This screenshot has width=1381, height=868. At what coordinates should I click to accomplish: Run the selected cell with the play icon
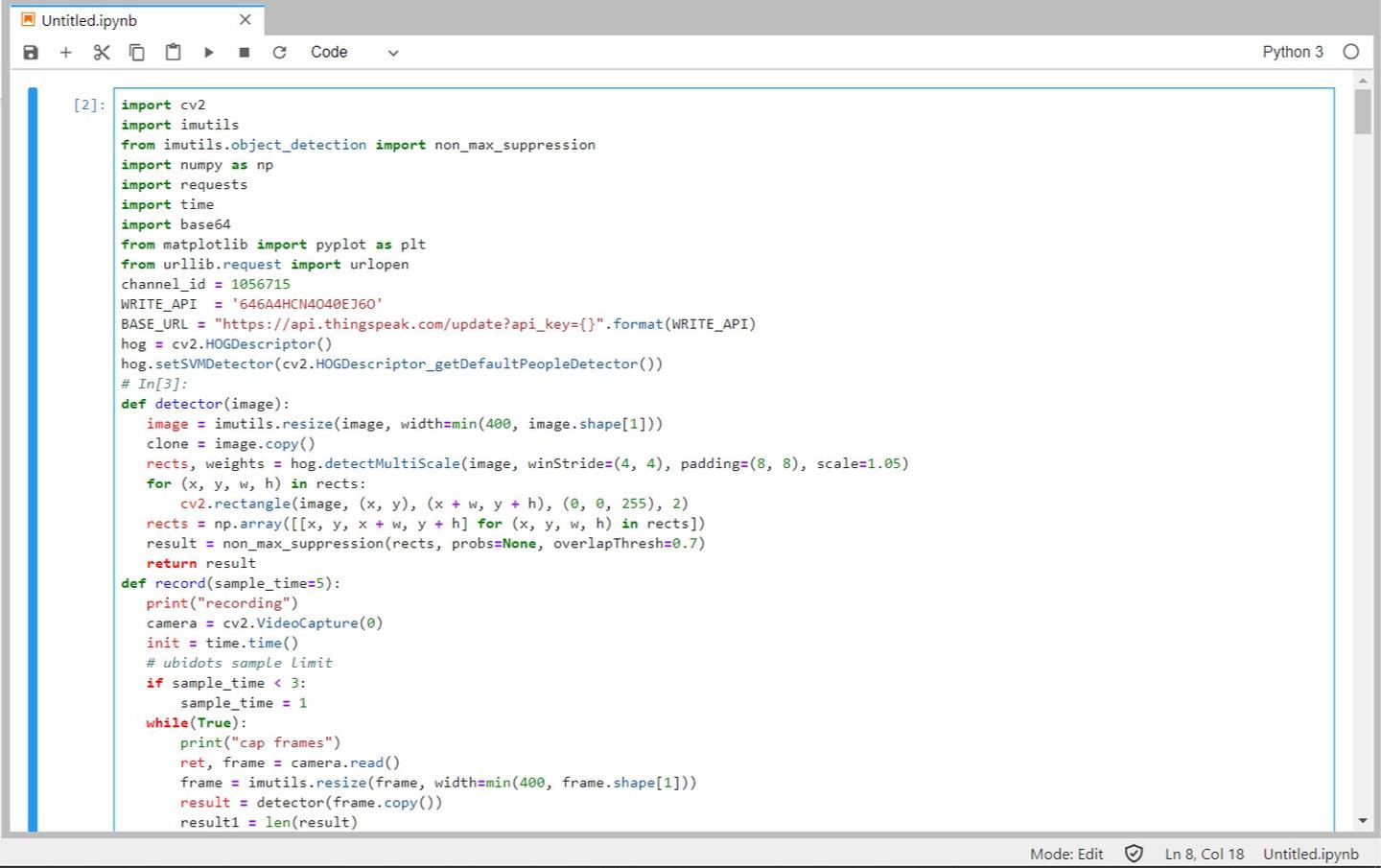coord(208,53)
